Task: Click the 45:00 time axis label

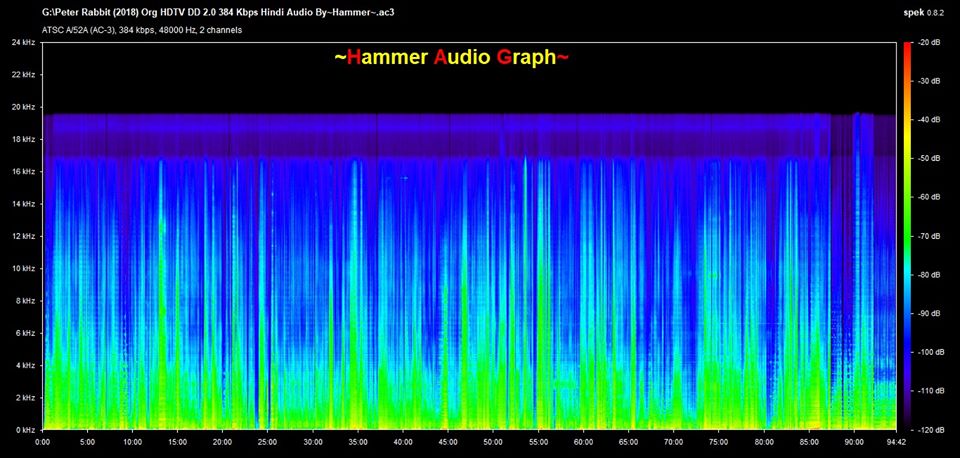Action: coord(448,441)
